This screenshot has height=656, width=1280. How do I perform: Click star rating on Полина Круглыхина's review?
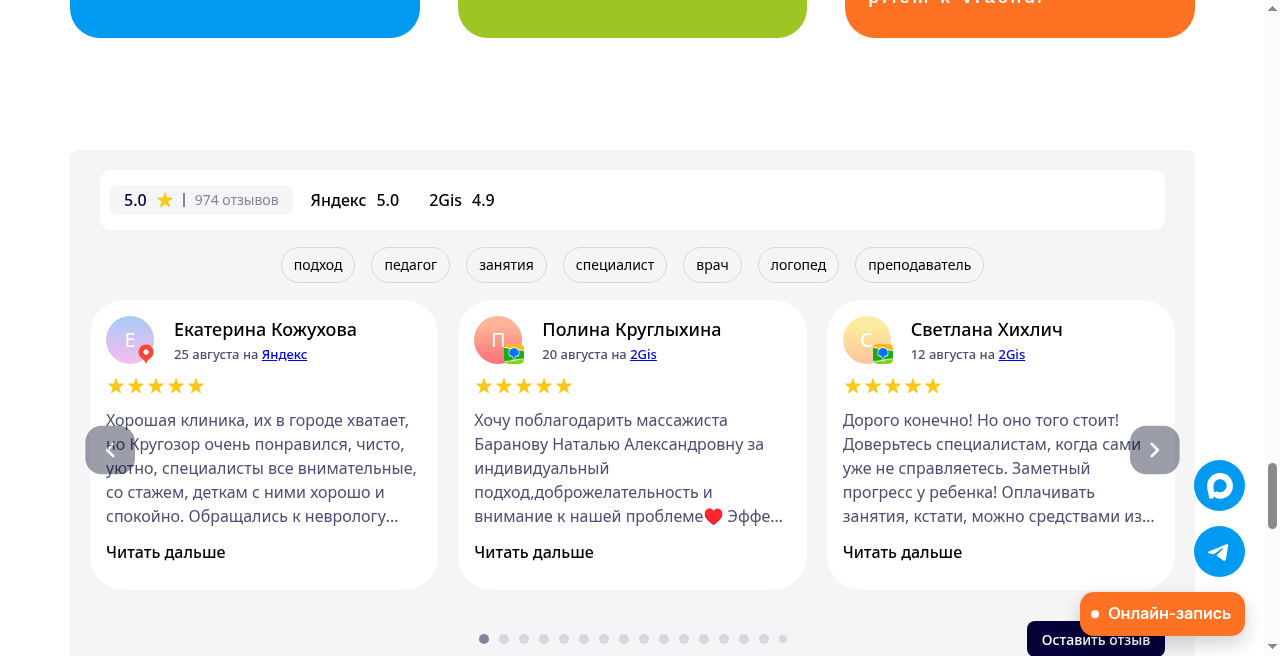click(523, 386)
